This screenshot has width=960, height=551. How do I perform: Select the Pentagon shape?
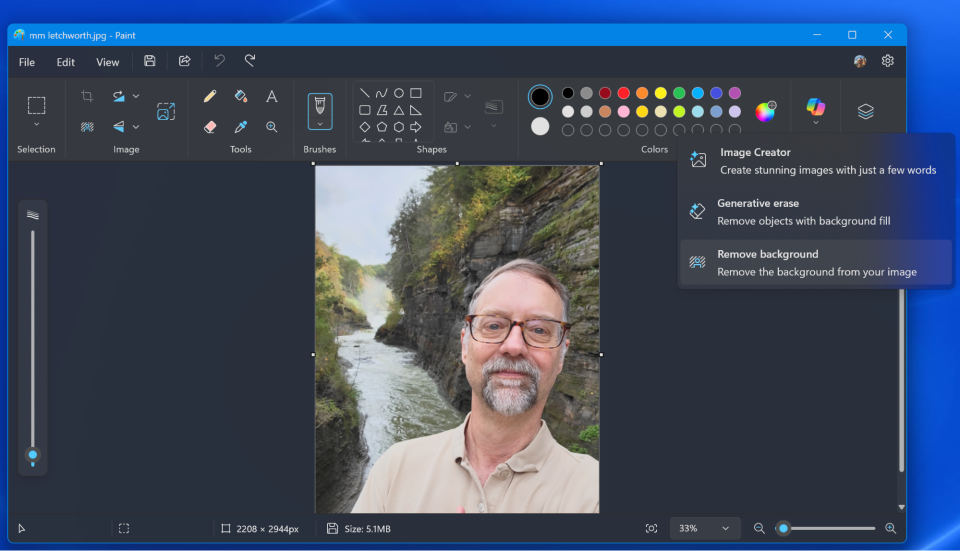pos(381,127)
